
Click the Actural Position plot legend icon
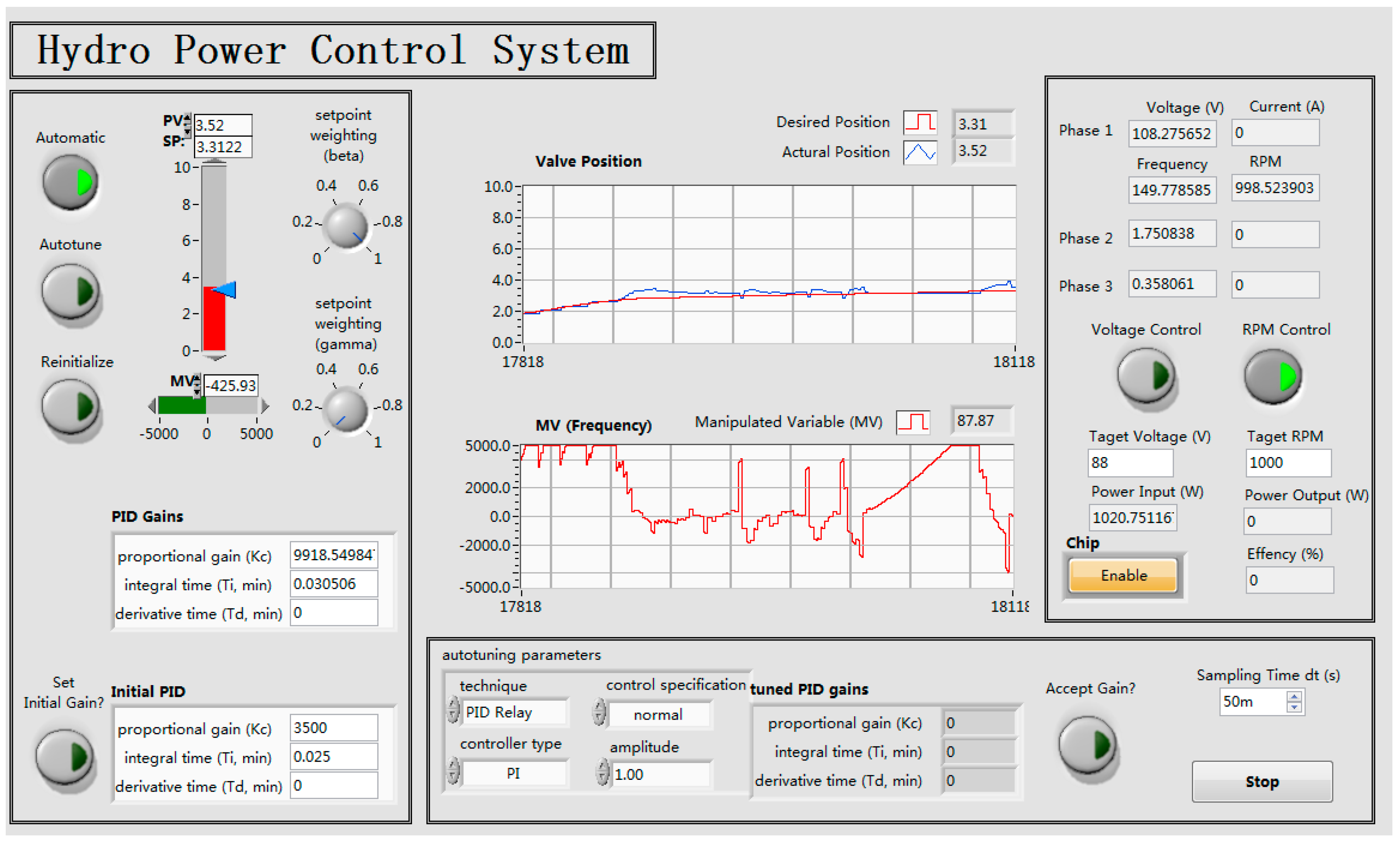pos(920,152)
